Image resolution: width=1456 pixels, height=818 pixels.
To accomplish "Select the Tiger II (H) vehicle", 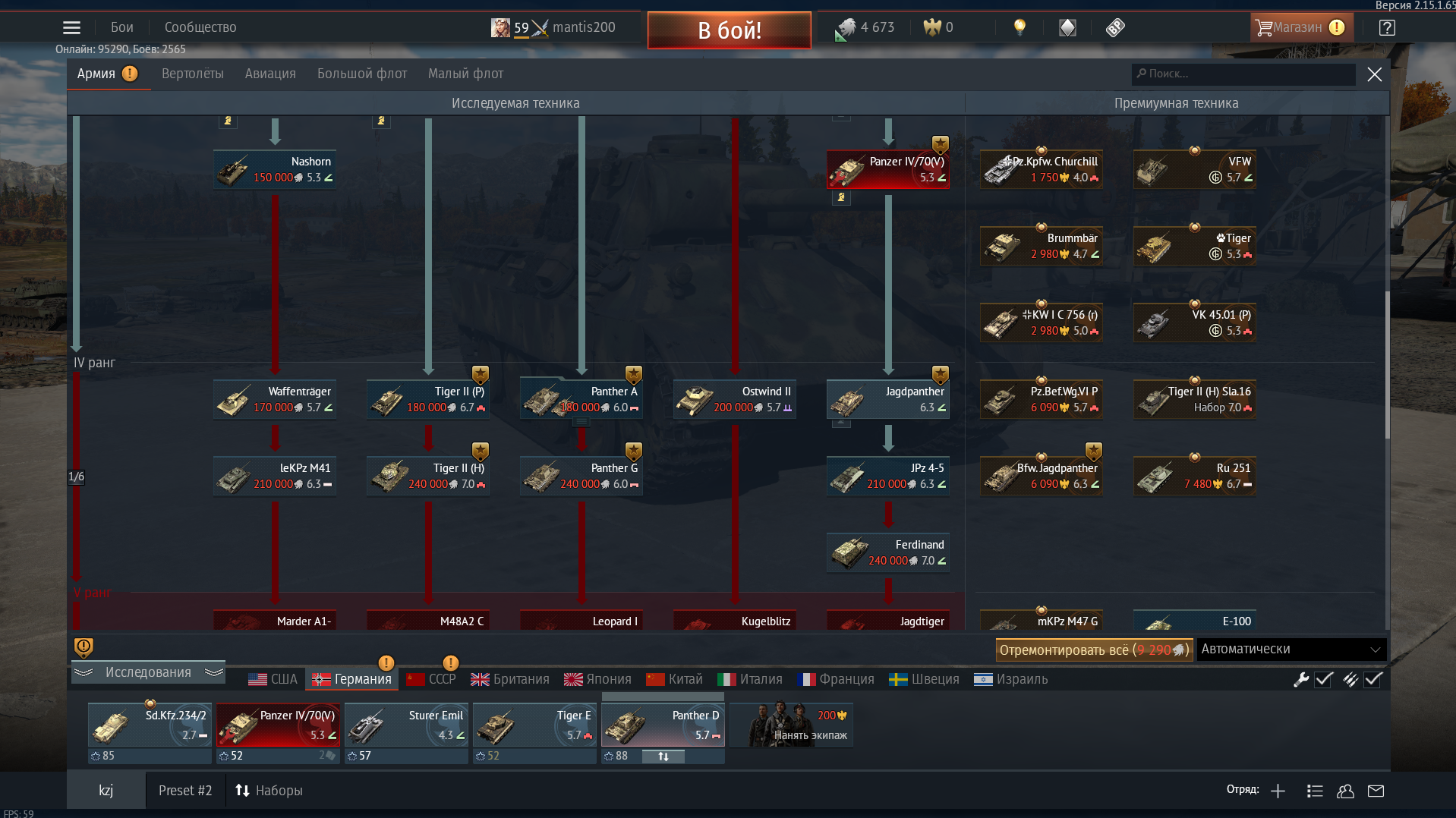I will [428, 476].
